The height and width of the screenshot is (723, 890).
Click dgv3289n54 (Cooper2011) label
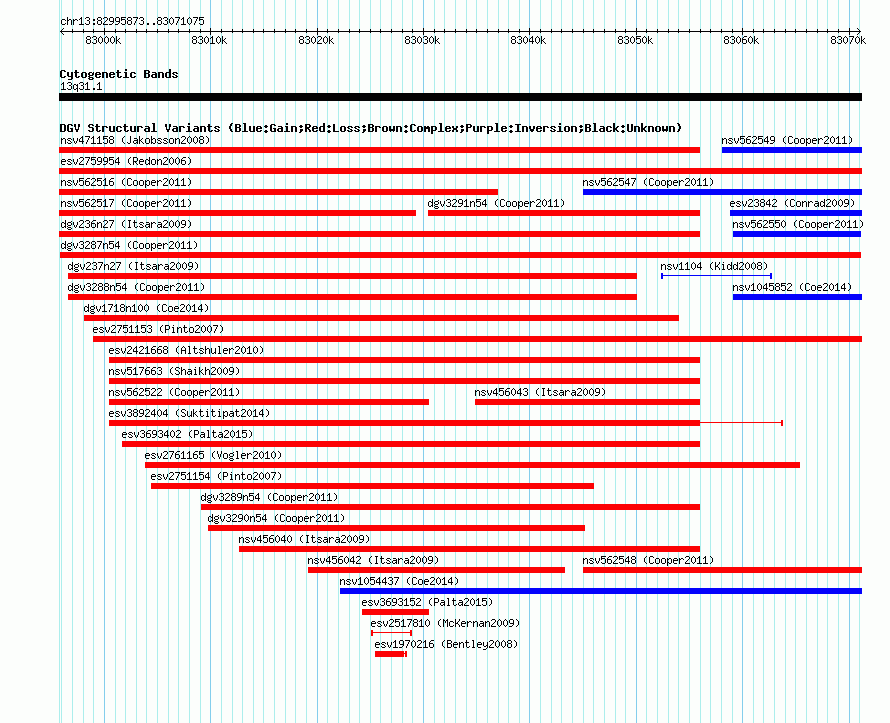(269, 497)
